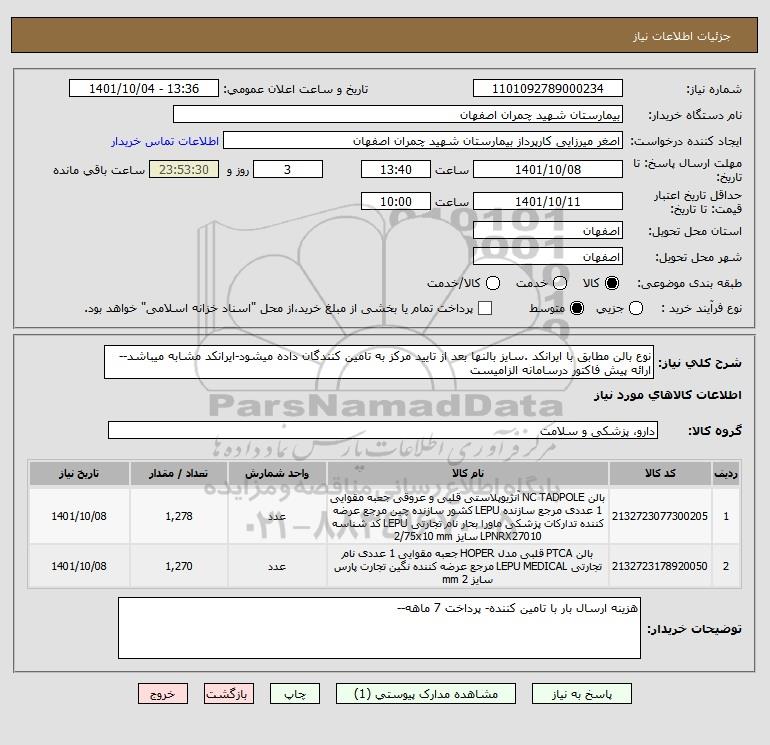
Task: Click delivery city field اصفهان
Action: point(548,256)
